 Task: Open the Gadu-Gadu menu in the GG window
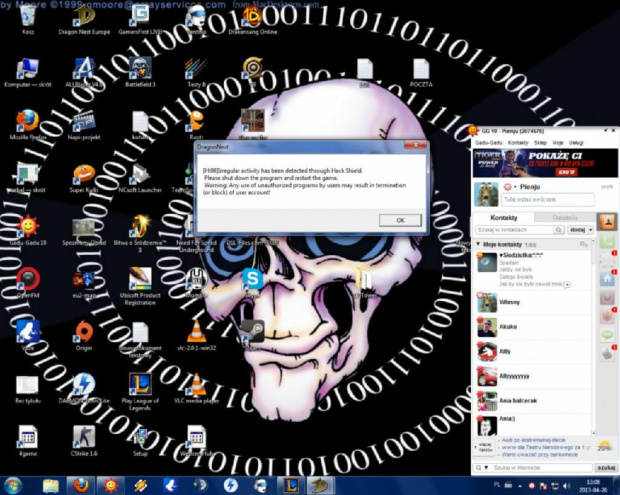click(488, 143)
